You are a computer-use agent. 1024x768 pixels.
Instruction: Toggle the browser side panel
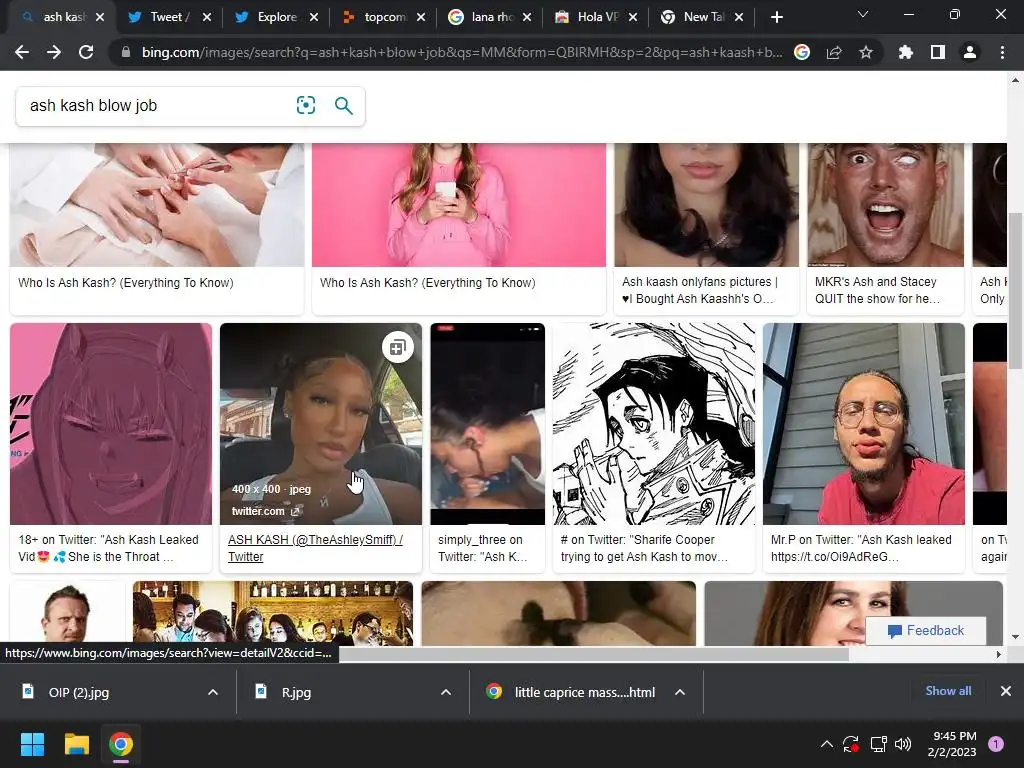tap(938, 52)
